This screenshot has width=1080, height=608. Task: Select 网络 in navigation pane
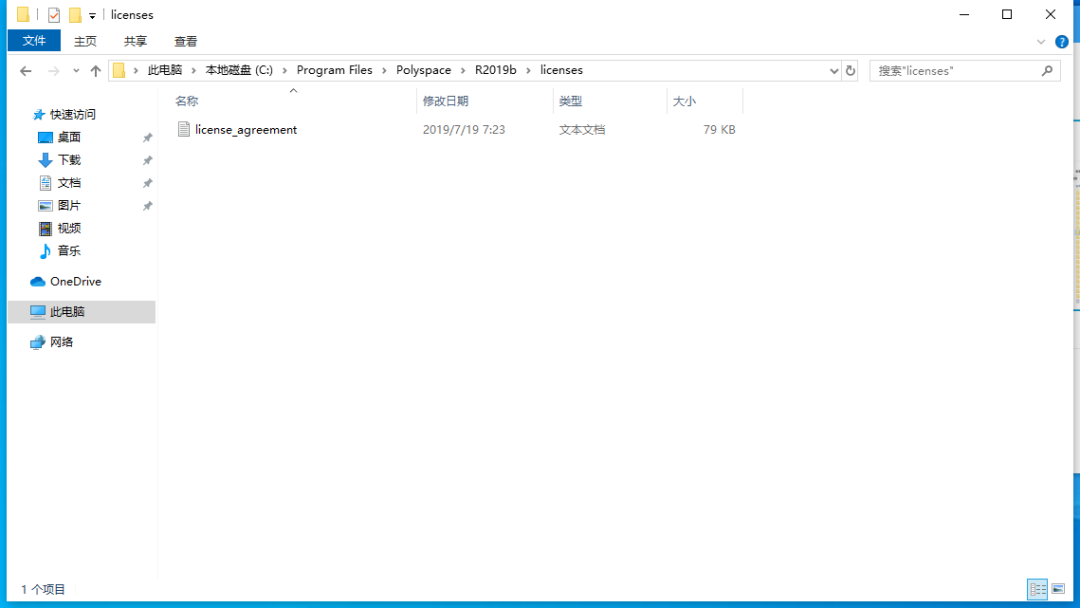61,342
